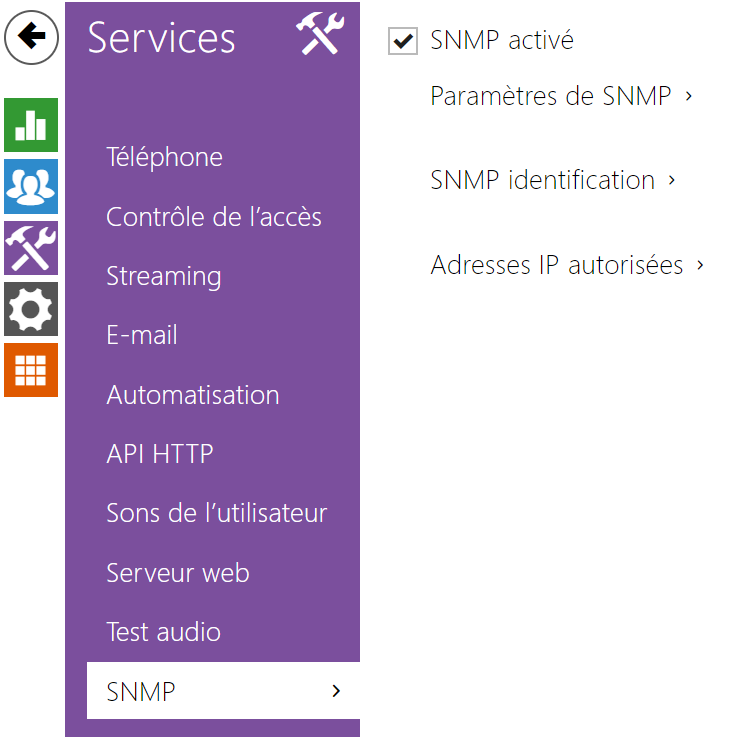Image resolution: width=754 pixels, height=737 pixels.
Task: Go to Contrôle de l'accès
Action: [213, 217]
